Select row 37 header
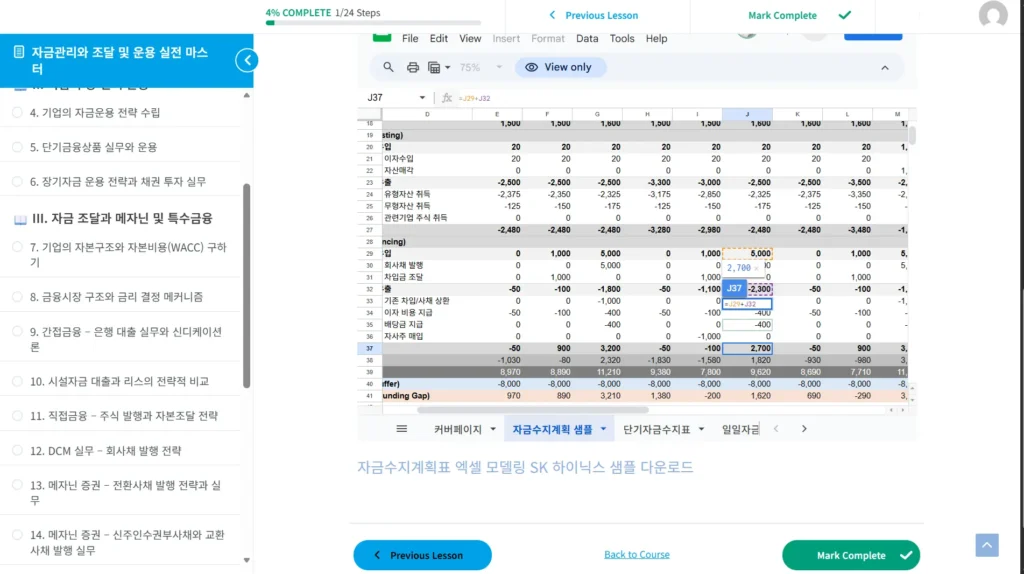1024x574 pixels. click(x=370, y=348)
